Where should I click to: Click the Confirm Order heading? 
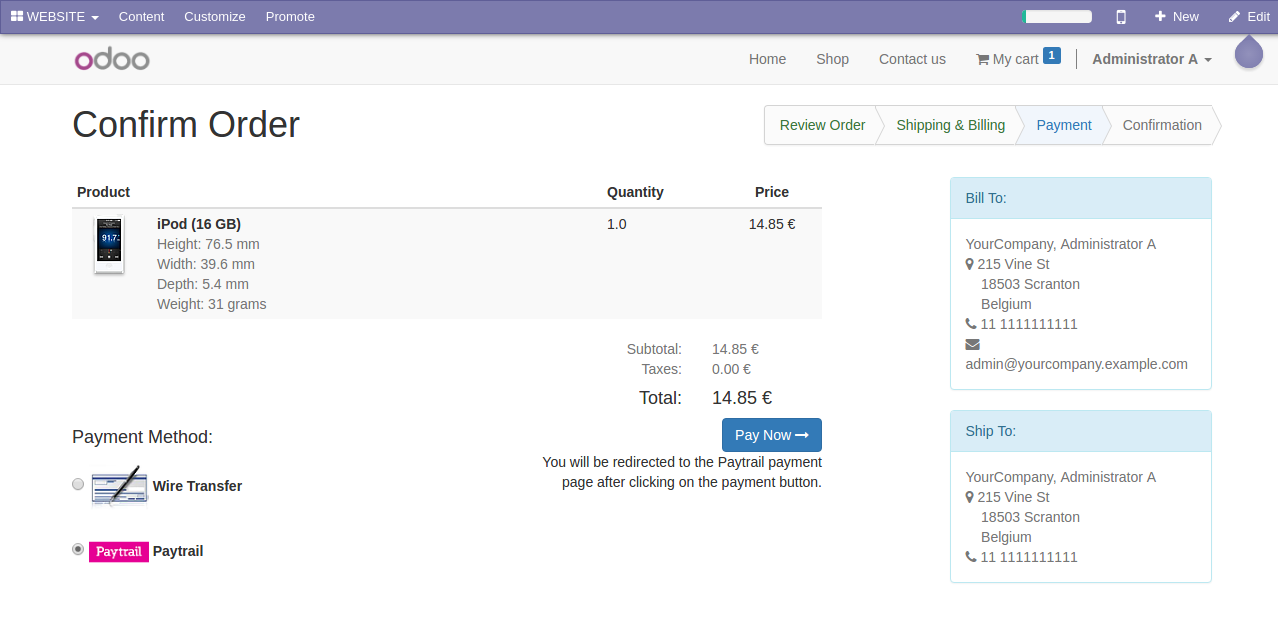point(186,125)
